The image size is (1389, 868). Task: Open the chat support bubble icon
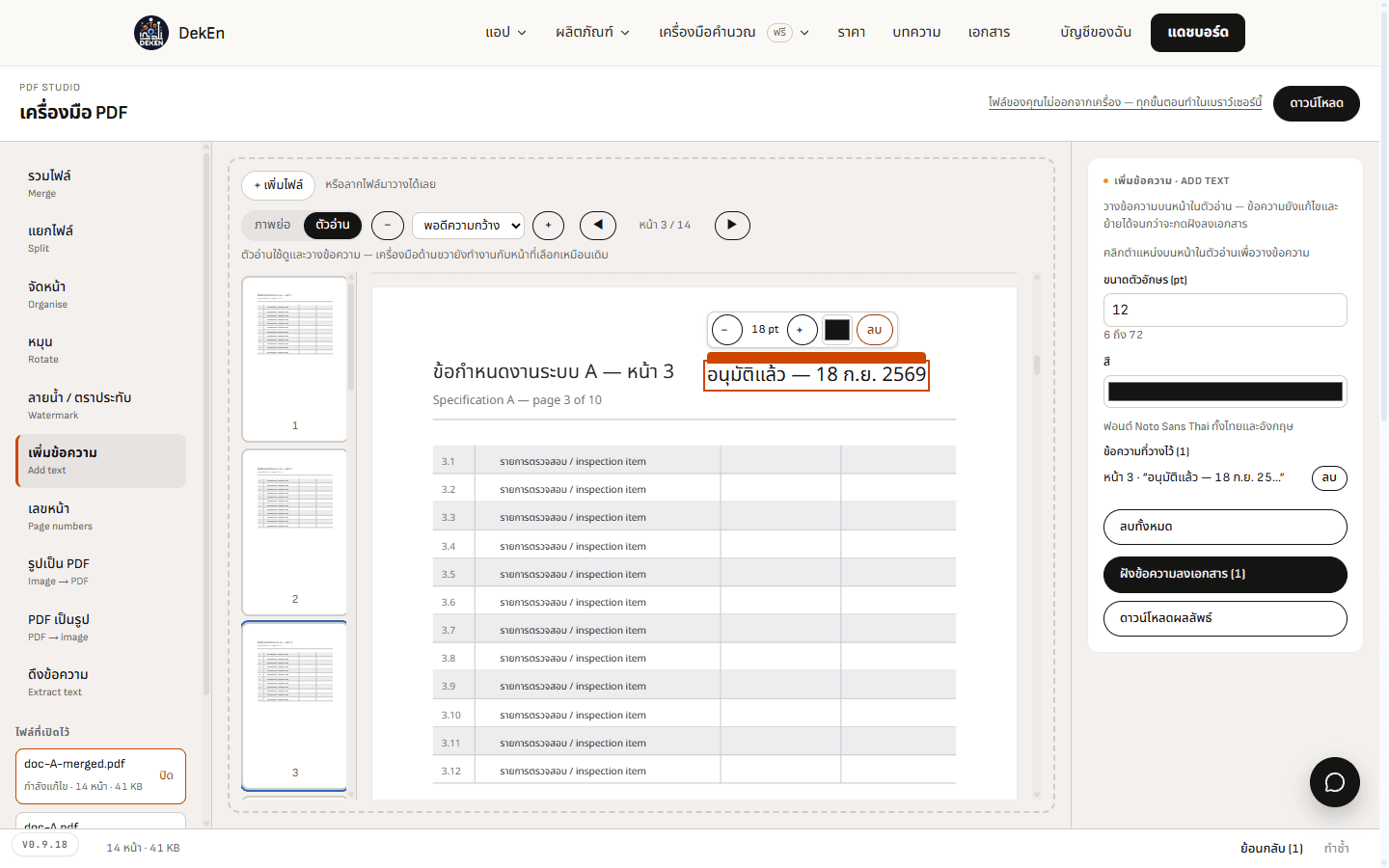(x=1335, y=782)
